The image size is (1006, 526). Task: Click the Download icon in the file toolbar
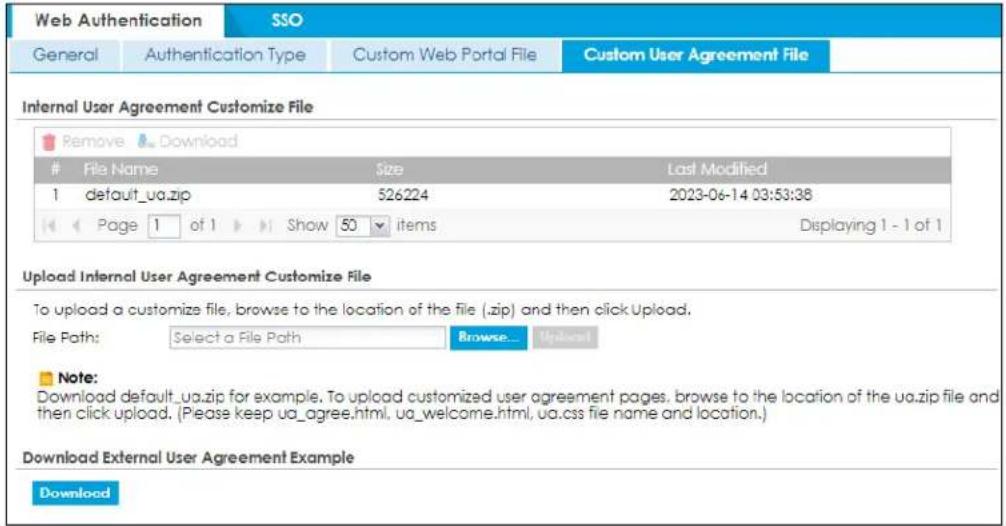(x=146, y=141)
